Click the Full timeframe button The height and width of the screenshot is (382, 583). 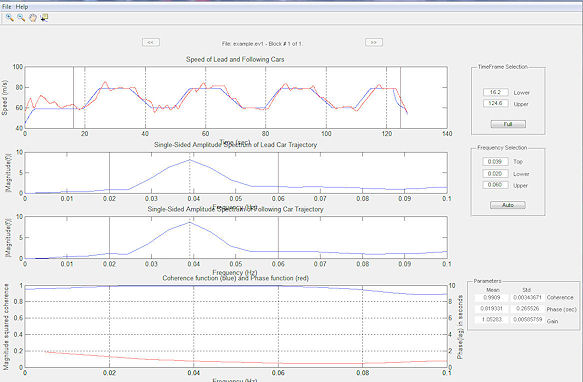tap(508, 124)
